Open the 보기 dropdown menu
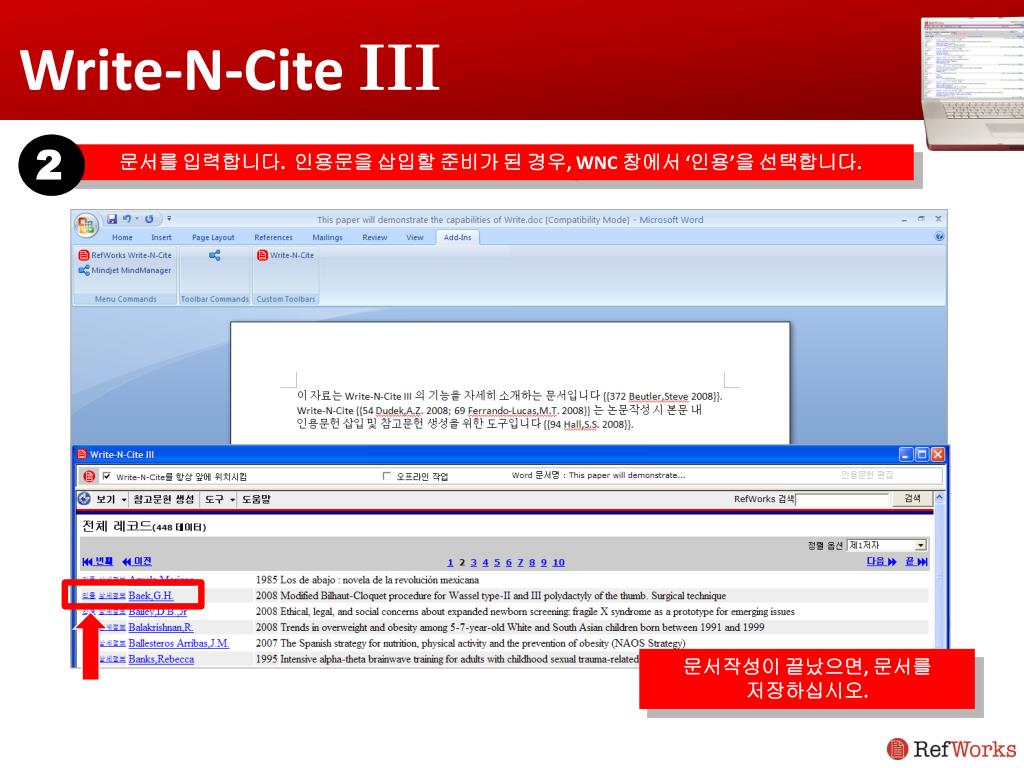Image resolution: width=1024 pixels, height=768 pixels. click(111, 500)
